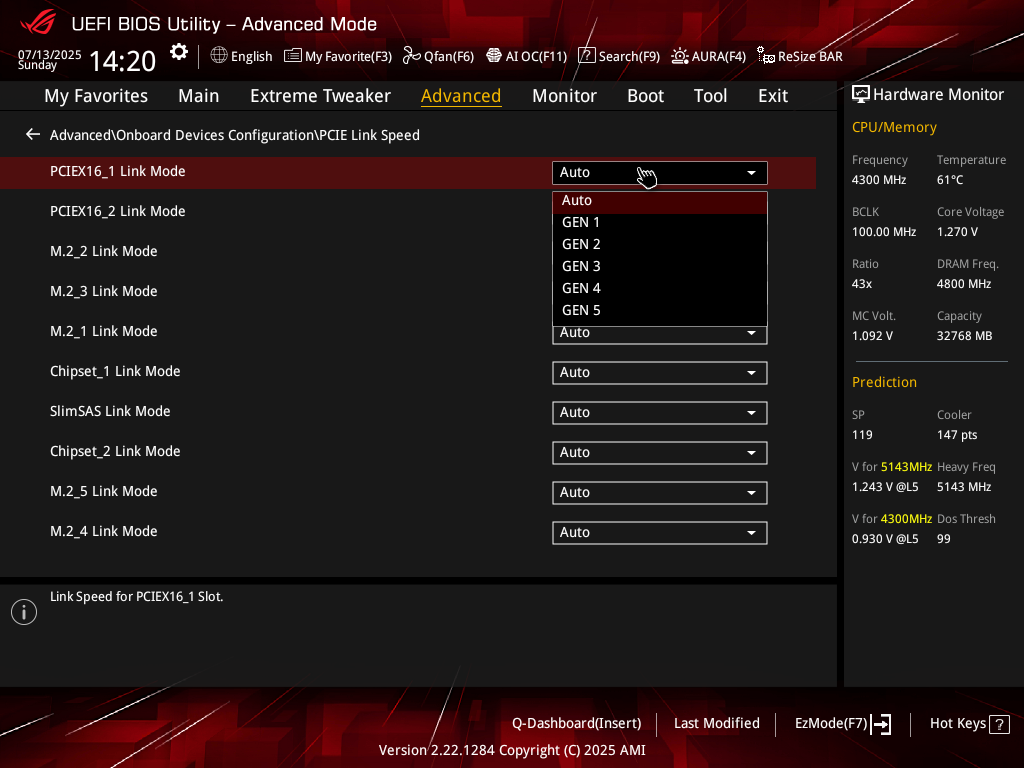Viewport: 1024px width, 768px height.
Task: Select GEN 4 from the list
Action: pos(660,289)
